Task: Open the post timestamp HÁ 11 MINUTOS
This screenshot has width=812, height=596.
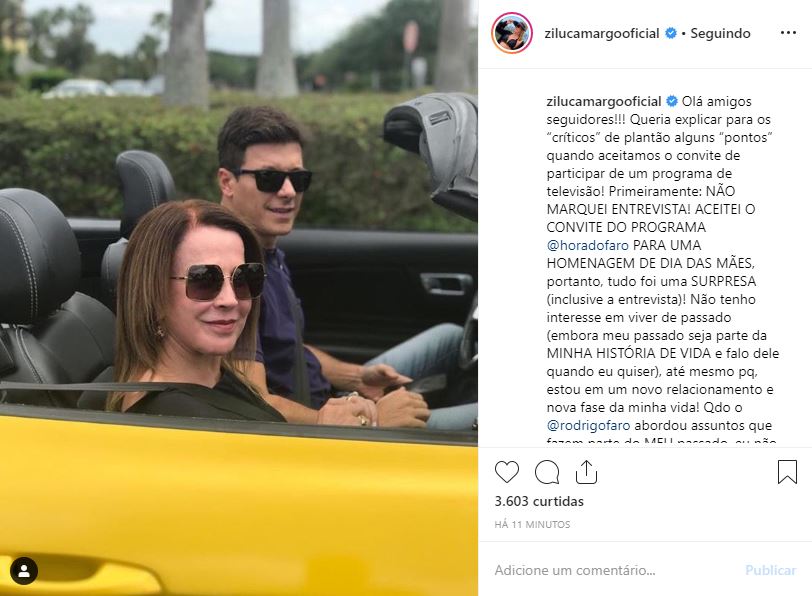Action: click(532, 525)
